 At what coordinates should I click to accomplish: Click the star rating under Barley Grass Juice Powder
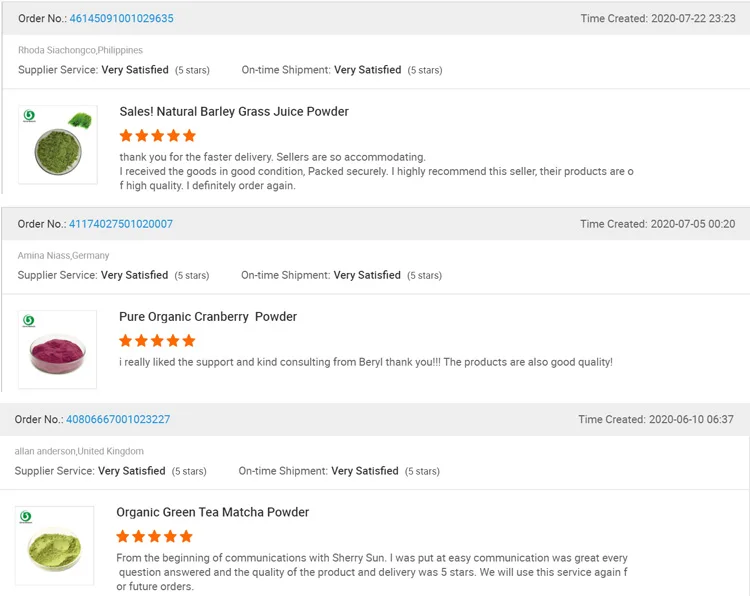pyautogui.click(x=158, y=136)
